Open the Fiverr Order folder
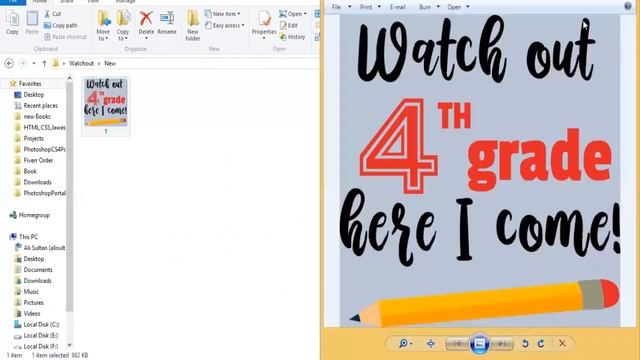Image resolution: width=640 pixels, height=360 pixels. [x=38, y=160]
